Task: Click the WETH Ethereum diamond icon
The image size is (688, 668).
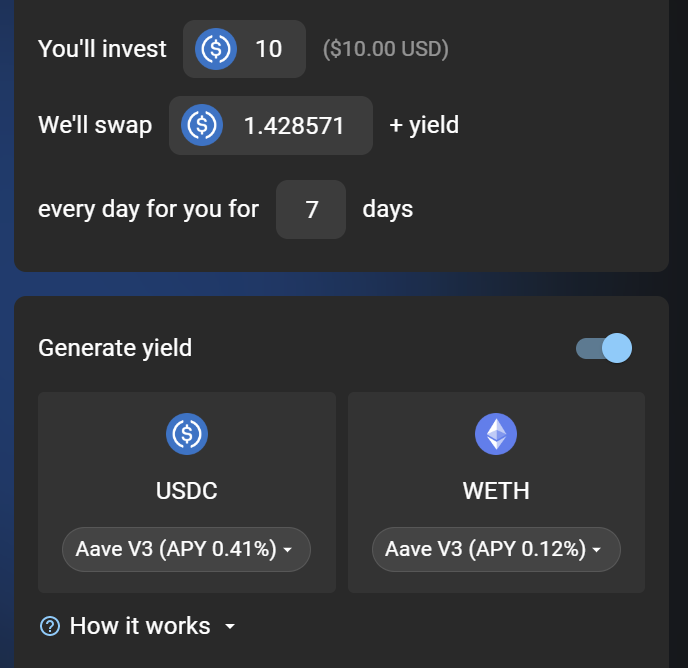Action: point(496,433)
